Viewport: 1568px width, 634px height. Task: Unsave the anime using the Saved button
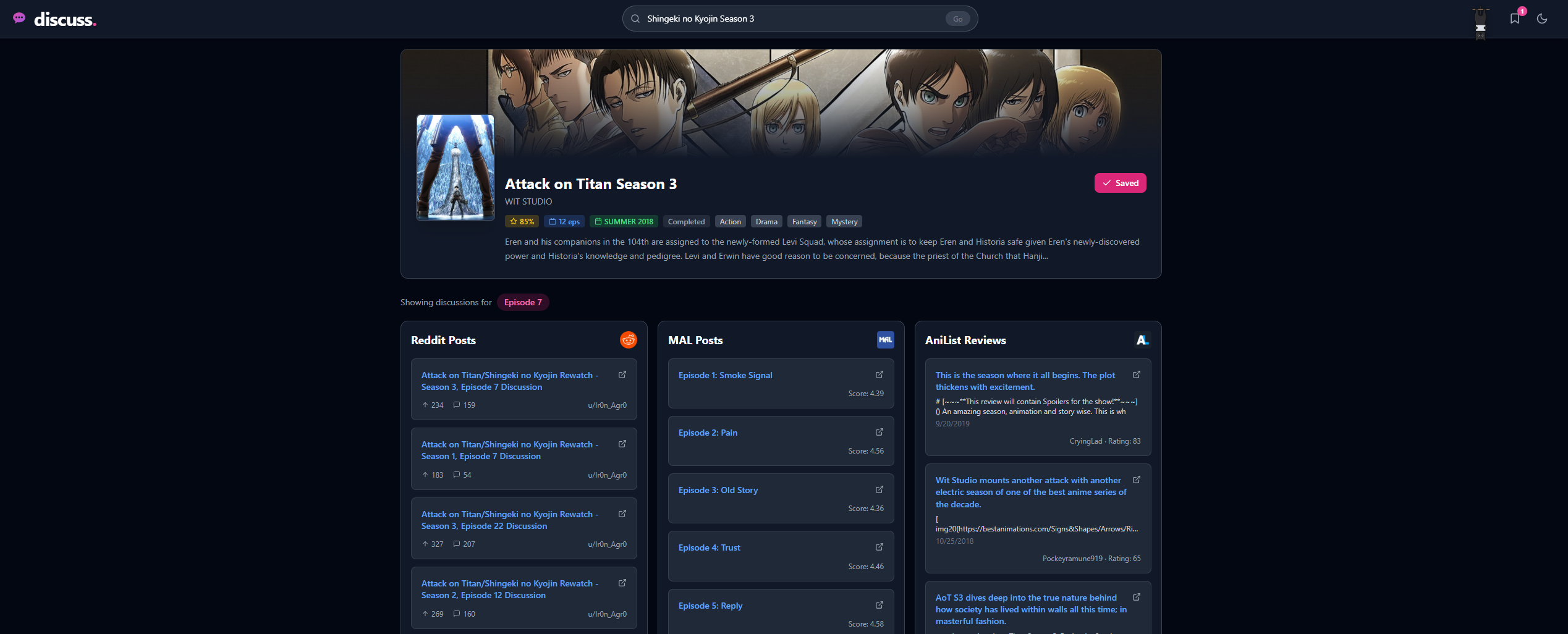[x=1120, y=182]
